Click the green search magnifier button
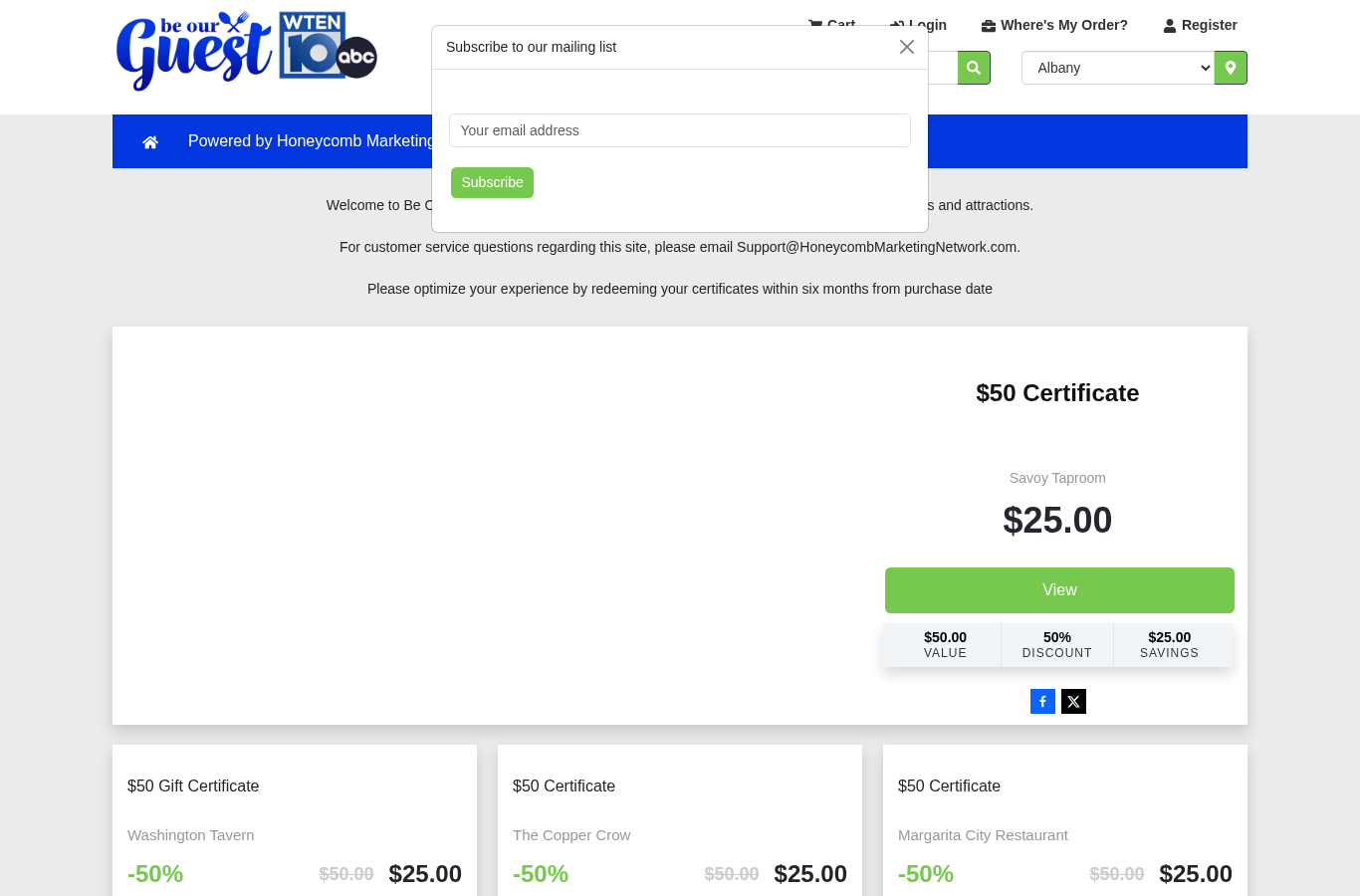 pyautogui.click(x=974, y=68)
